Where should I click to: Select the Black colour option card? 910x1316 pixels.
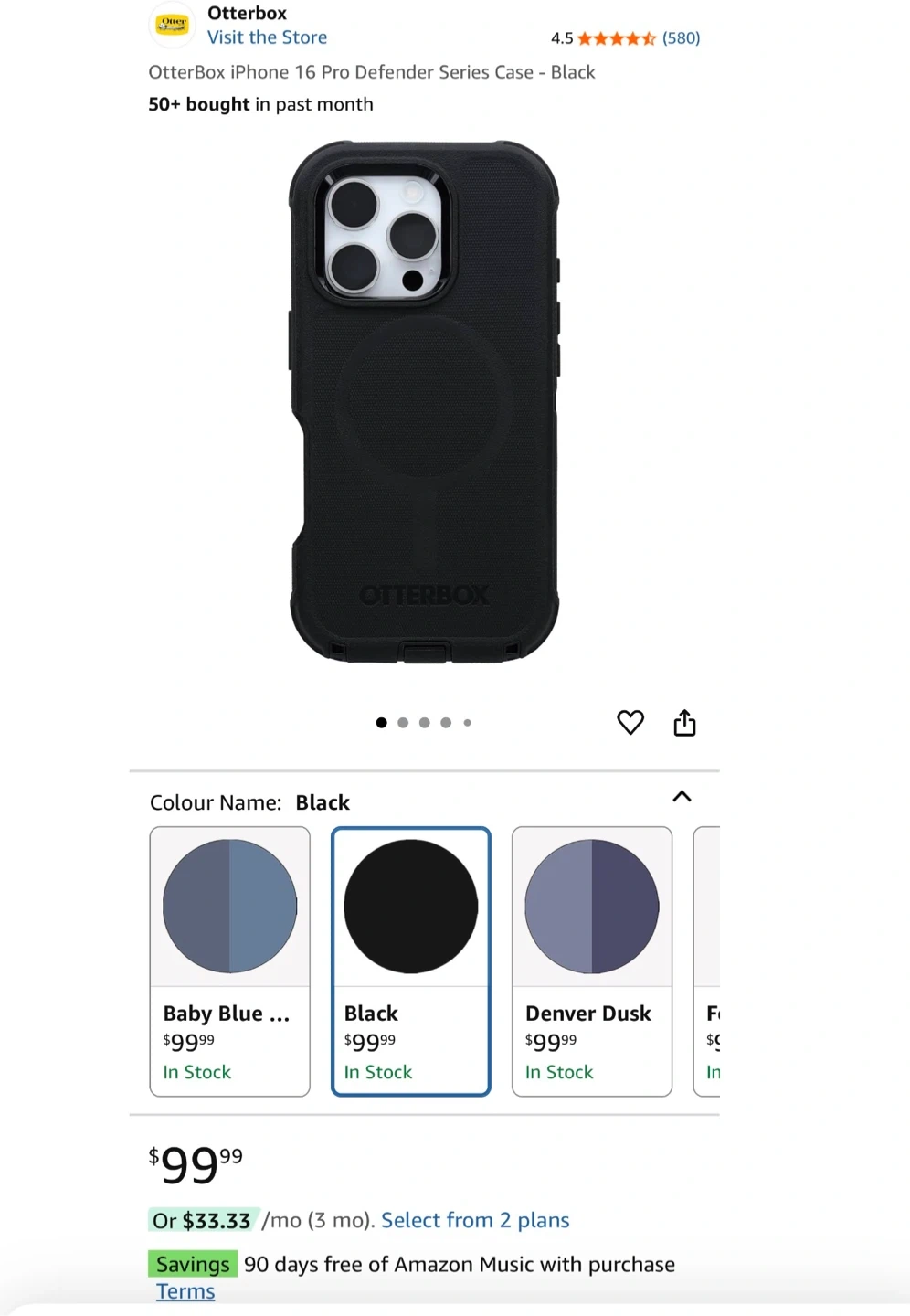point(411,961)
